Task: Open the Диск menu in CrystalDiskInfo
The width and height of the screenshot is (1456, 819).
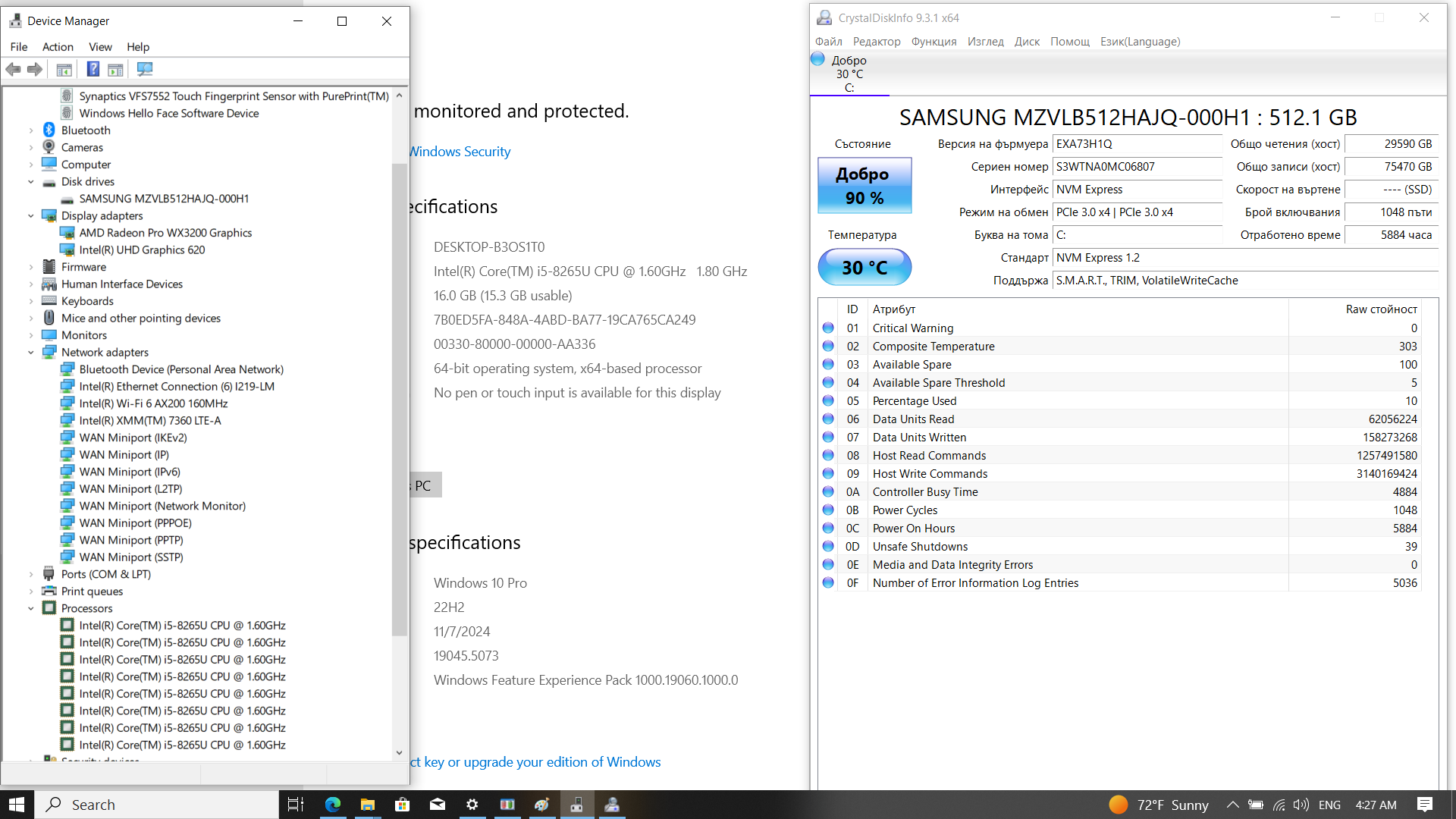Action: [1027, 41]
